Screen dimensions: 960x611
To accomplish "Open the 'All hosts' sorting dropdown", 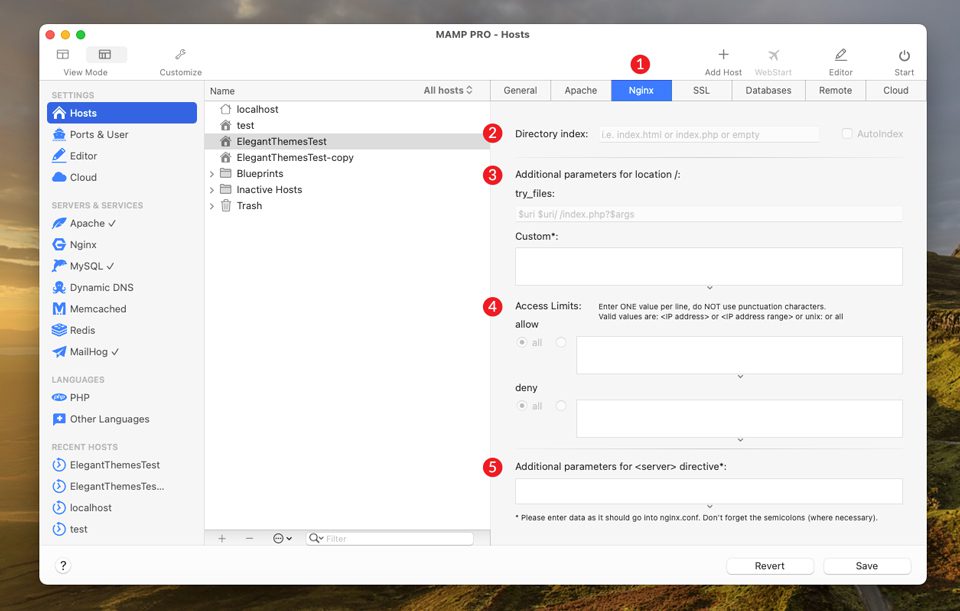I will [450, 90].
